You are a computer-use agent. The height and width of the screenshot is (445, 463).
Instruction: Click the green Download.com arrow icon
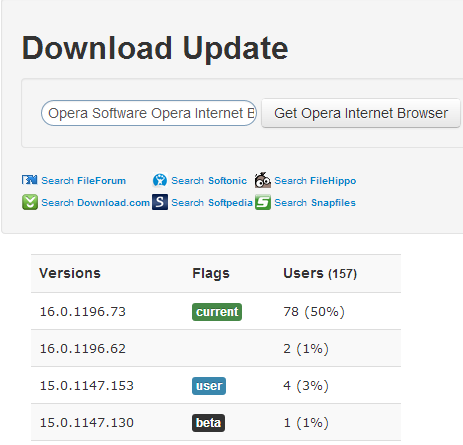[x=30, y=202]
